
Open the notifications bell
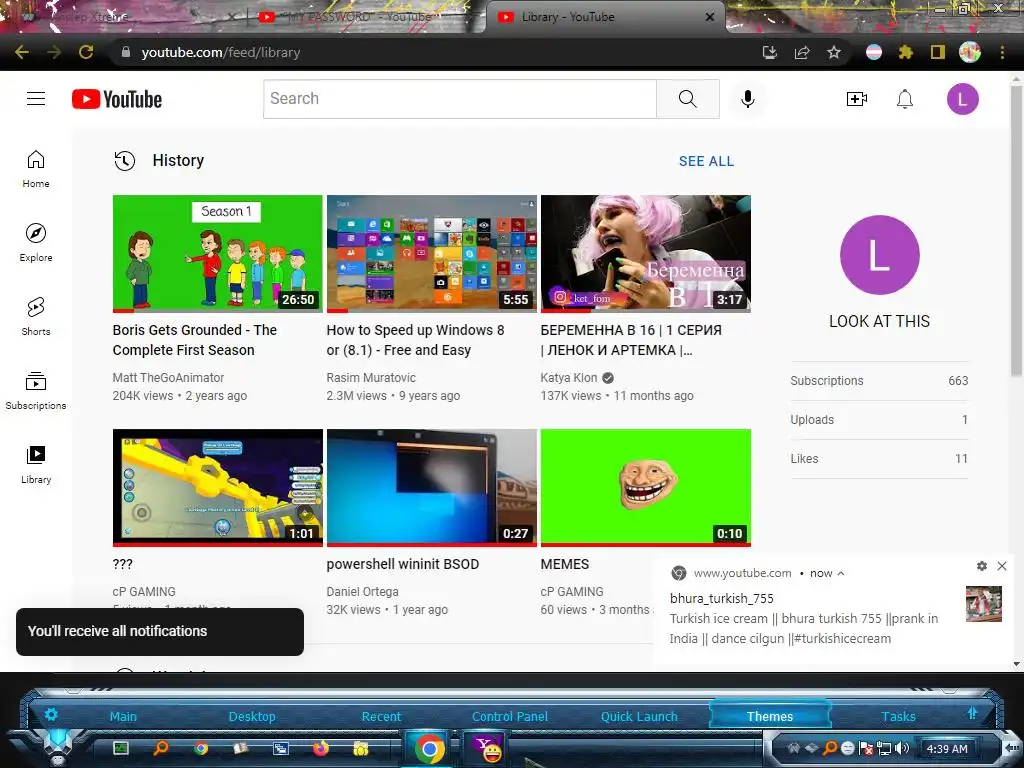(x=904, y=99)
